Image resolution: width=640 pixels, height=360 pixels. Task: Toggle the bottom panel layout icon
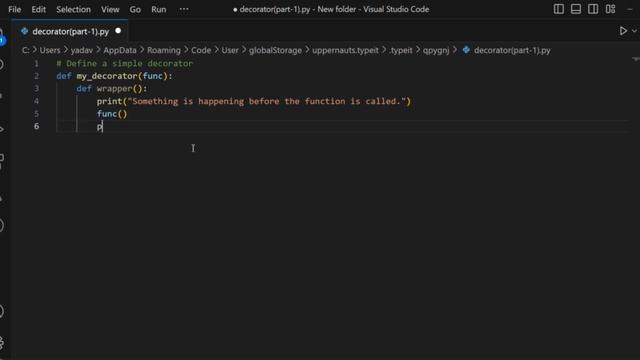tap(576, 9)
